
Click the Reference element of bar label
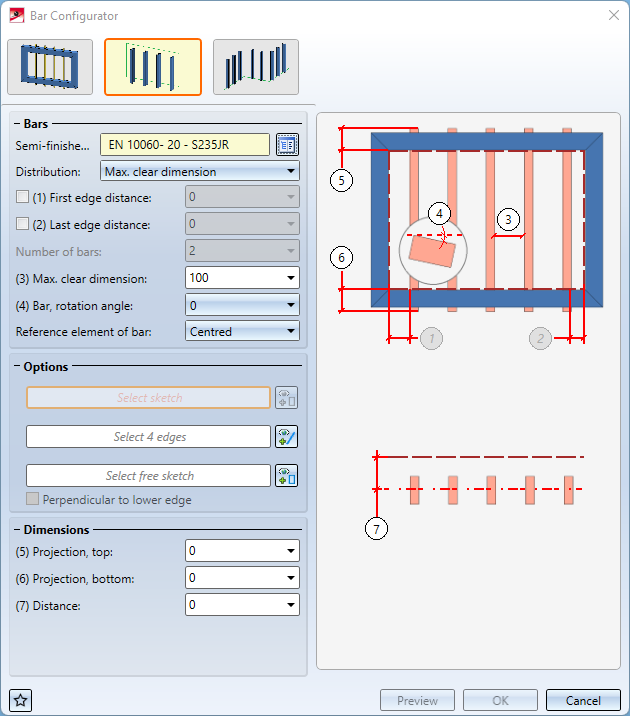(x=84, y=332)
